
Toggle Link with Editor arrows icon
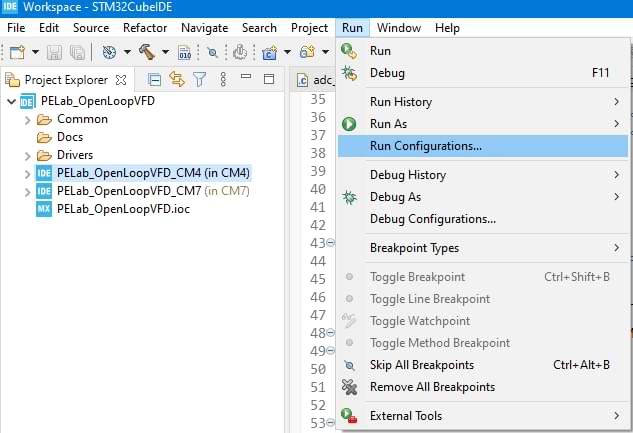(x=177, y=79)
